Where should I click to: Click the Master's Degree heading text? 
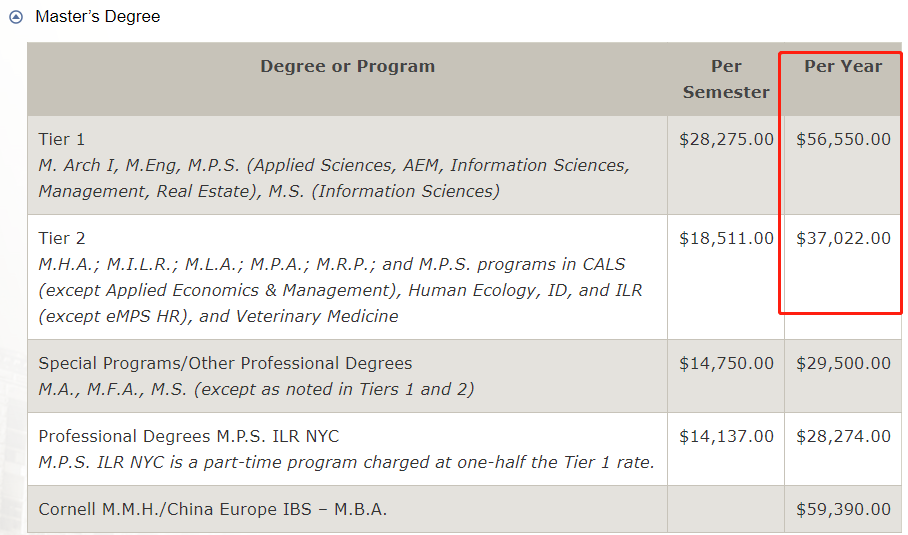(x=97, y=16)
